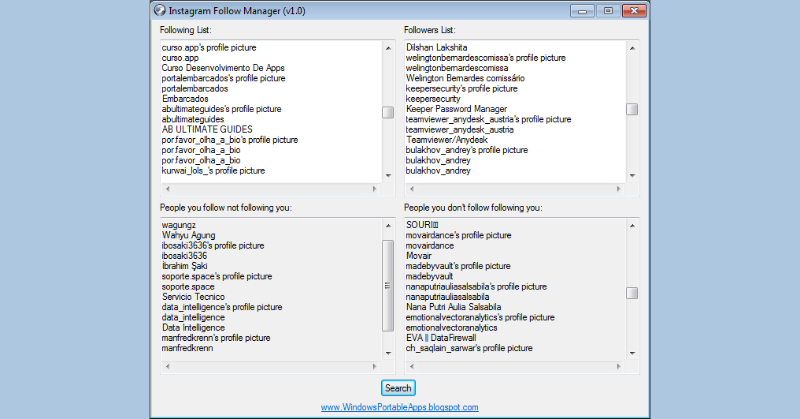
Task: Click the Followers List scroll up arrow
Action: (632, 48)
